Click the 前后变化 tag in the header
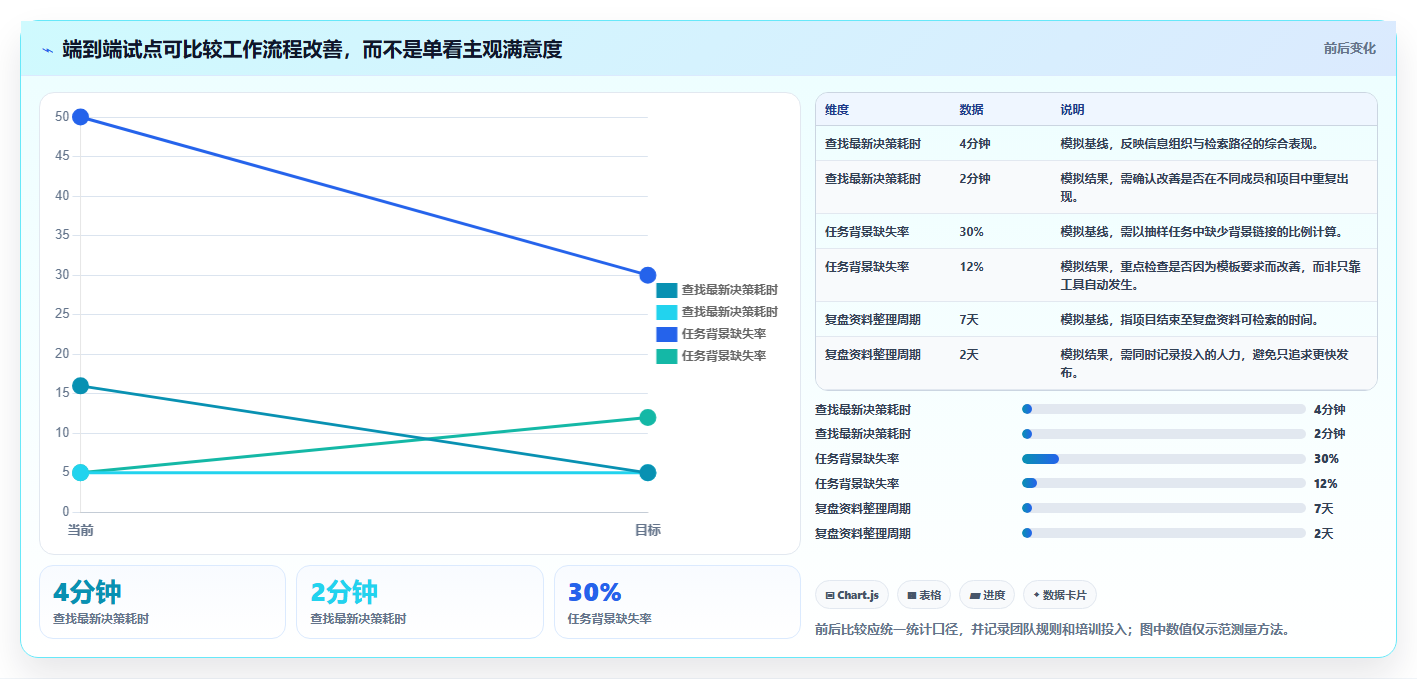The height and width of the screenshot is (679, 1417). (x=1350, y=48)
